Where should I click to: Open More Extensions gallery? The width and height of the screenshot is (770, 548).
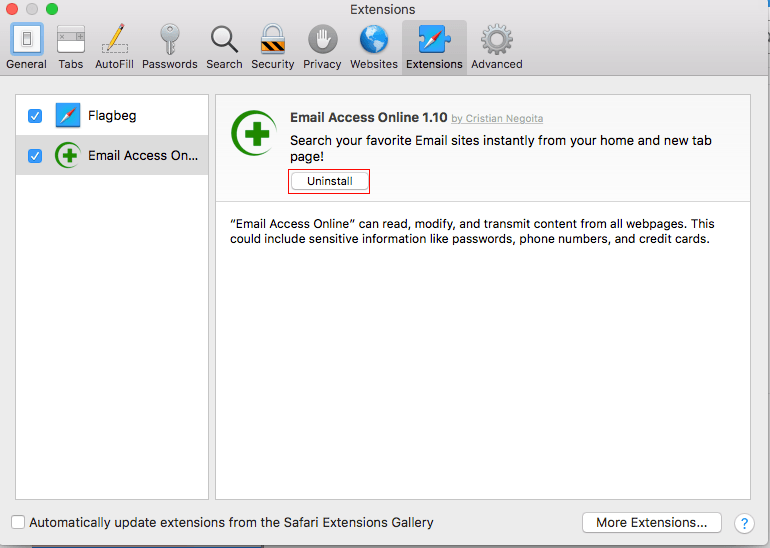[652, 522]
